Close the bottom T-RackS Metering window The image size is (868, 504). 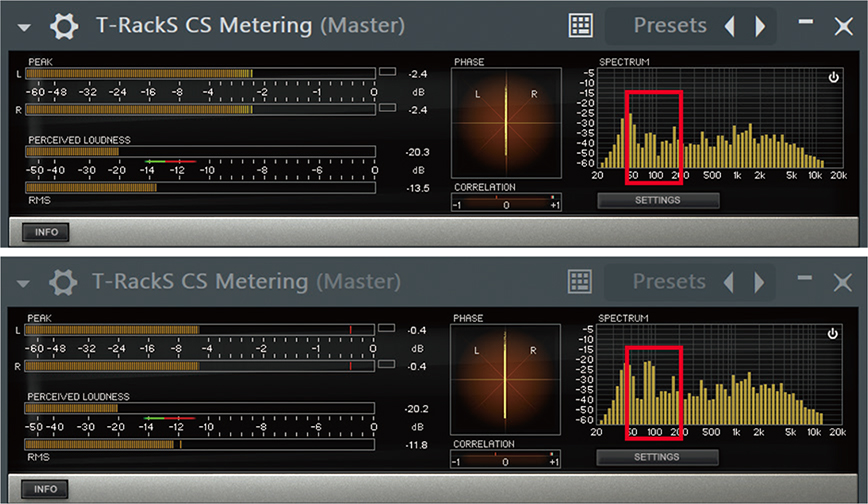[843, 282]
